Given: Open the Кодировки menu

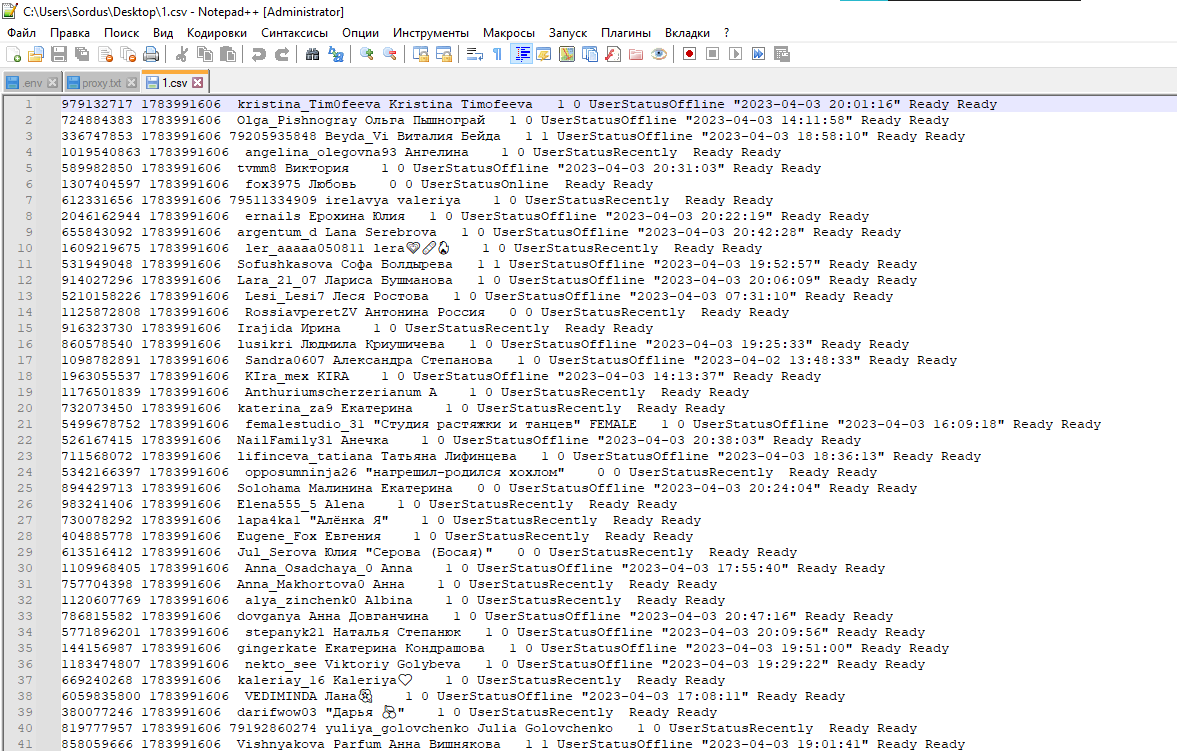Looking at the screenshot, I should click(x=216, y=33).
